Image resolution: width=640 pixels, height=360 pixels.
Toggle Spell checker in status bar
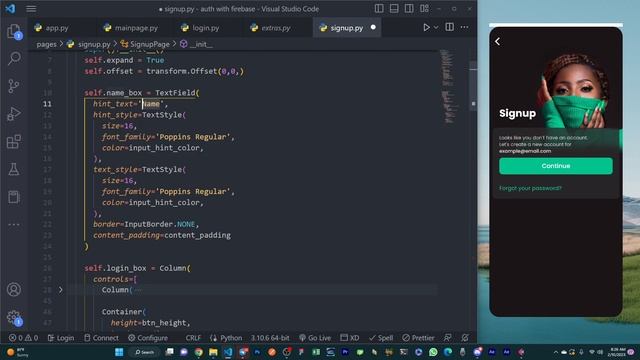click(x=381, y=338)
